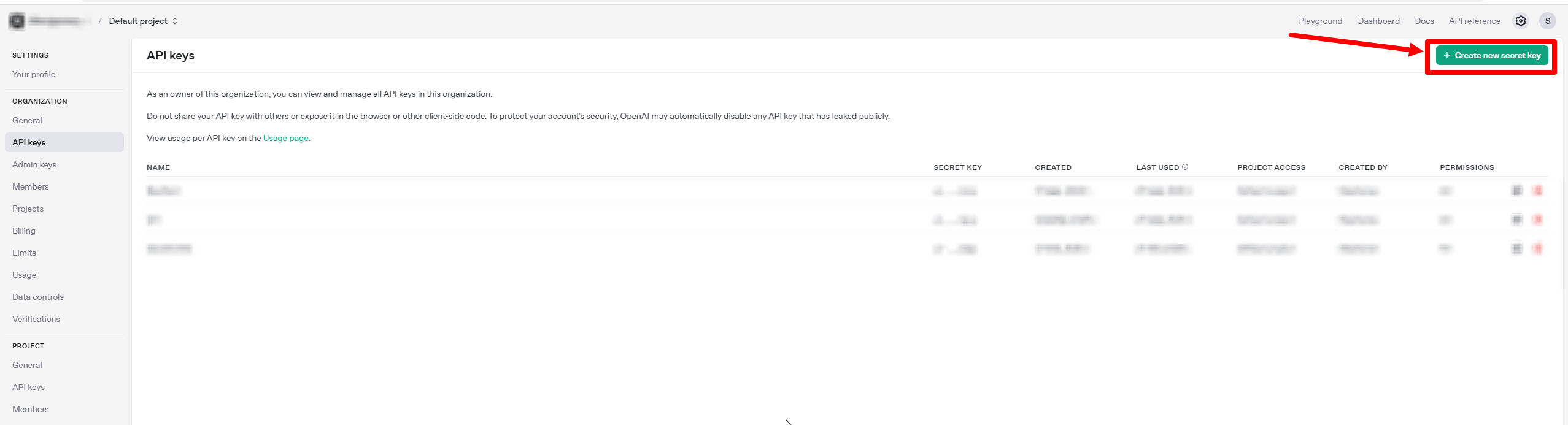This screenshot has width=1568, height=425.
Task: Click the red delete icon in second key row
Action: [1538, 220]
